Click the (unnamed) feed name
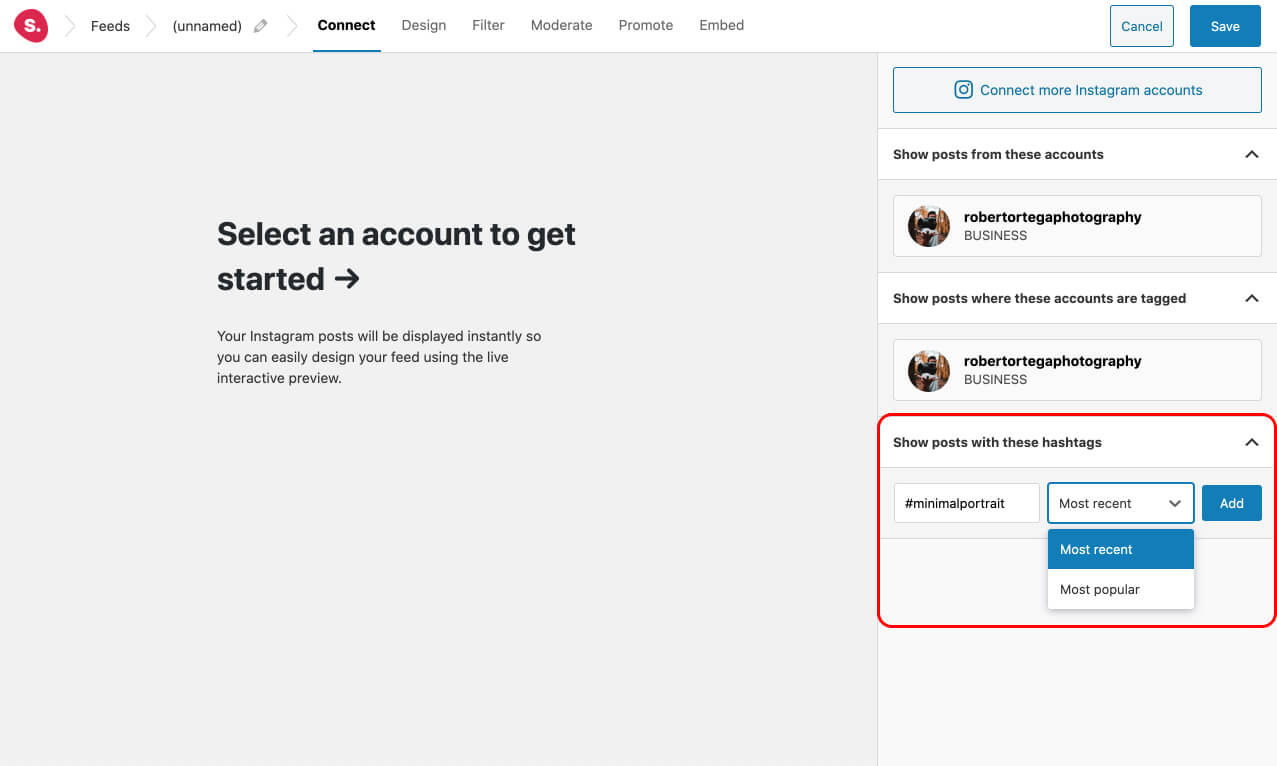This screenshot has height=766, width=1277. tap(207, 26)
